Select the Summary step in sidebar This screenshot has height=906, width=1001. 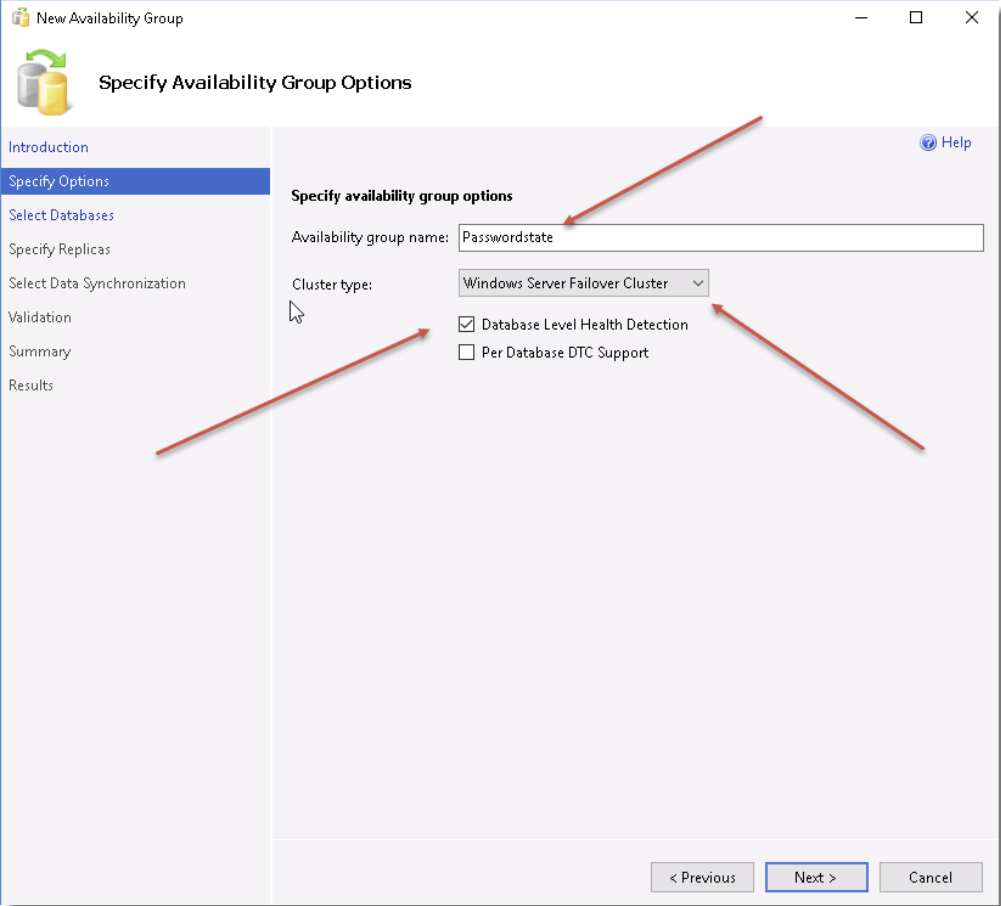point(40,351)
